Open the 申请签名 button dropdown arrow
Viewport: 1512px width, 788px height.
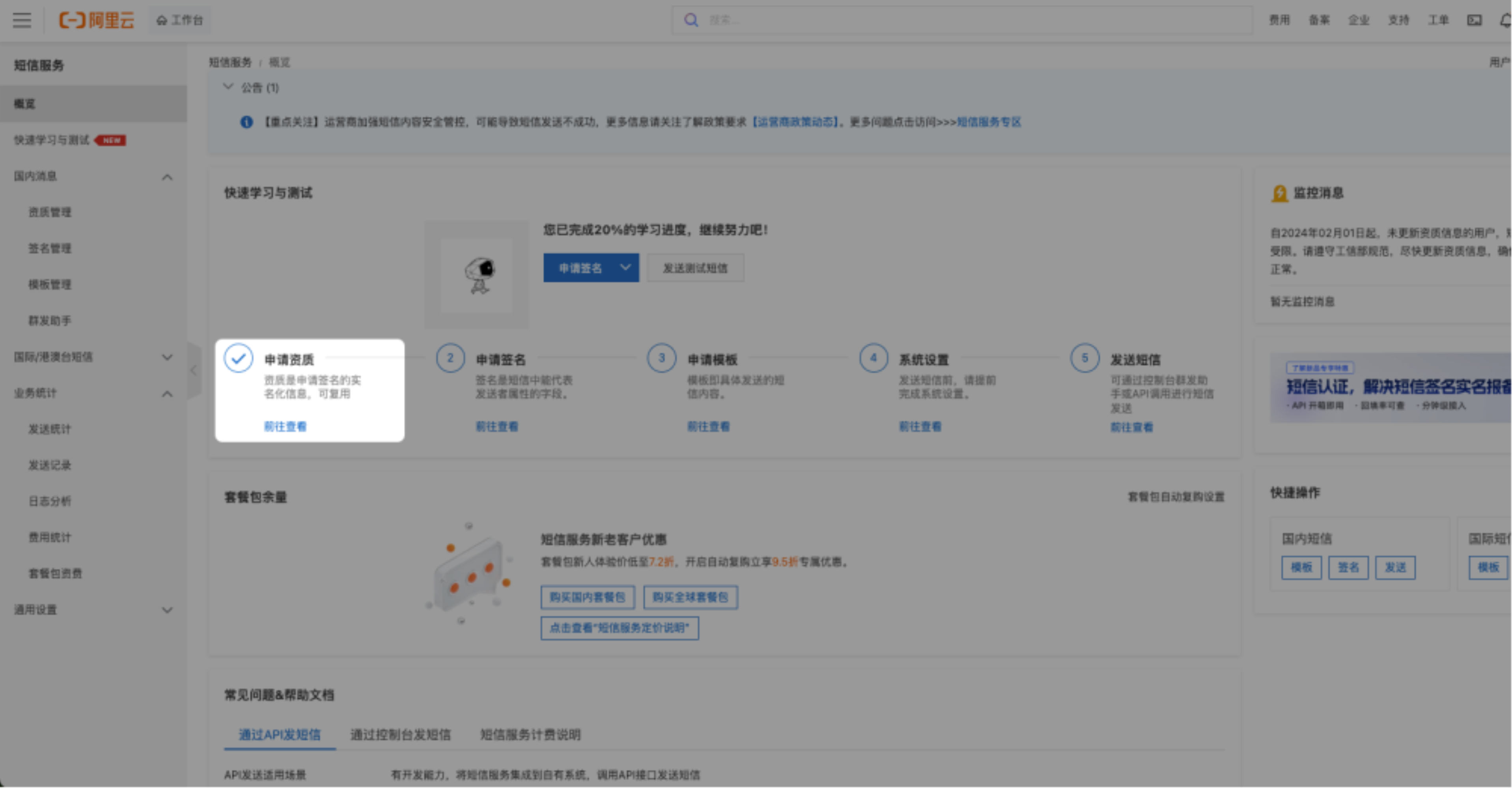pyautogui.click(x=626, y=268)
